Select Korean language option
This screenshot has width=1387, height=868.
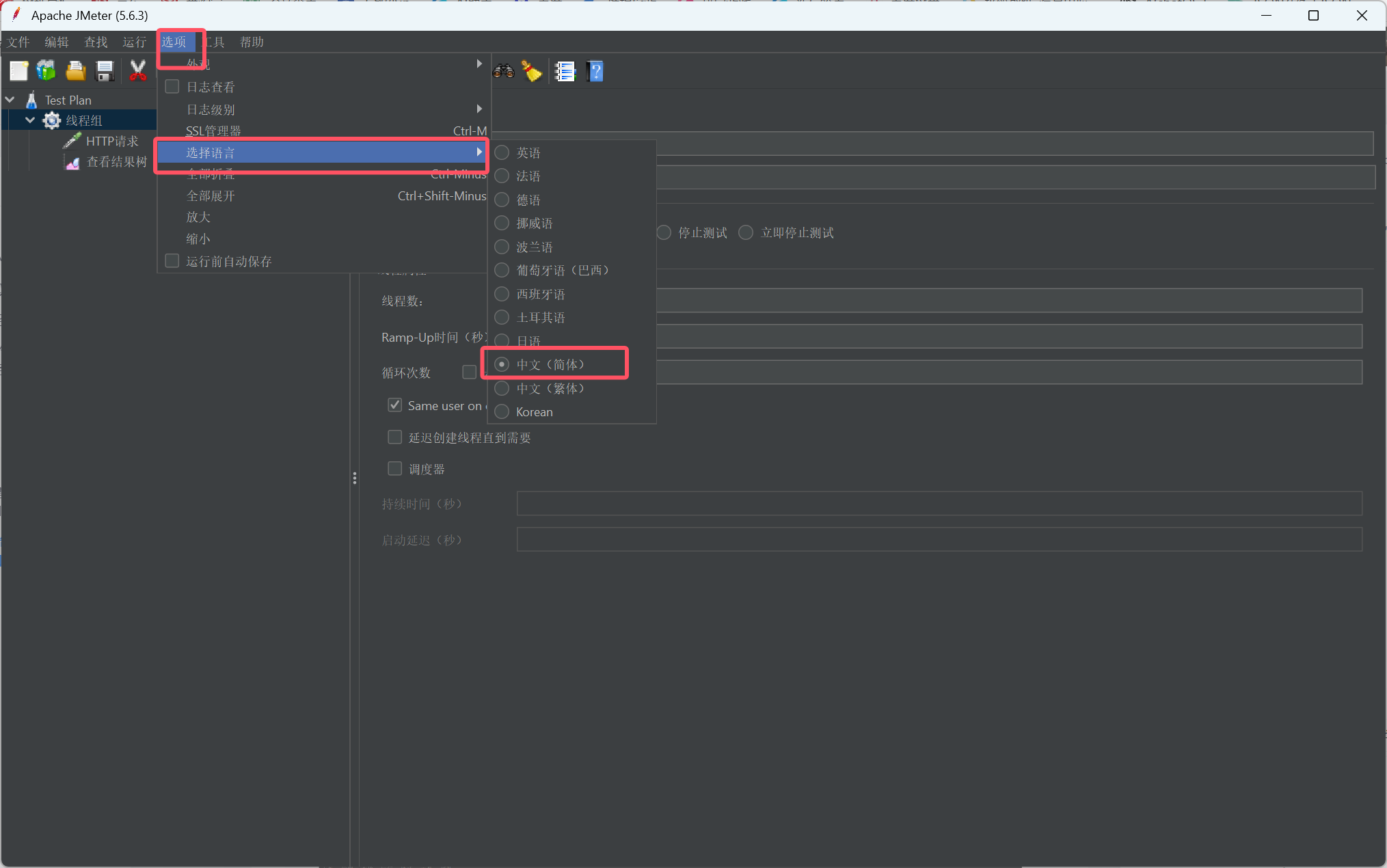(502, 411)
